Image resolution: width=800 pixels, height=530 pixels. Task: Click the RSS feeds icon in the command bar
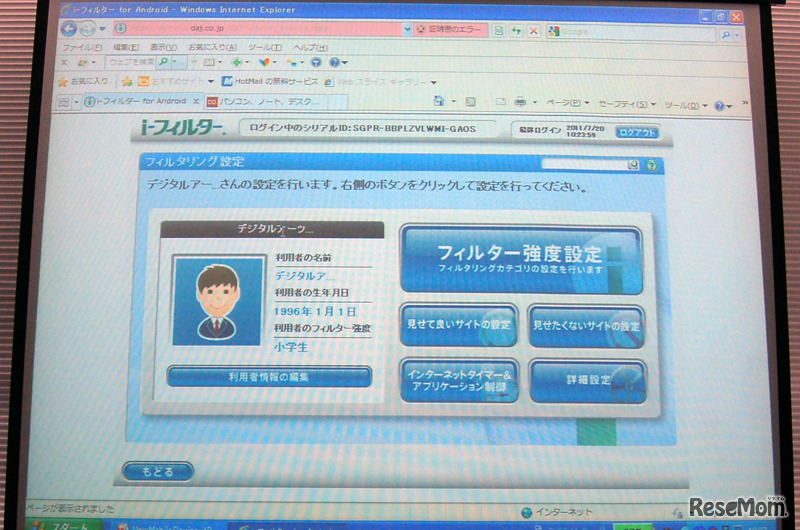[470, 102]
